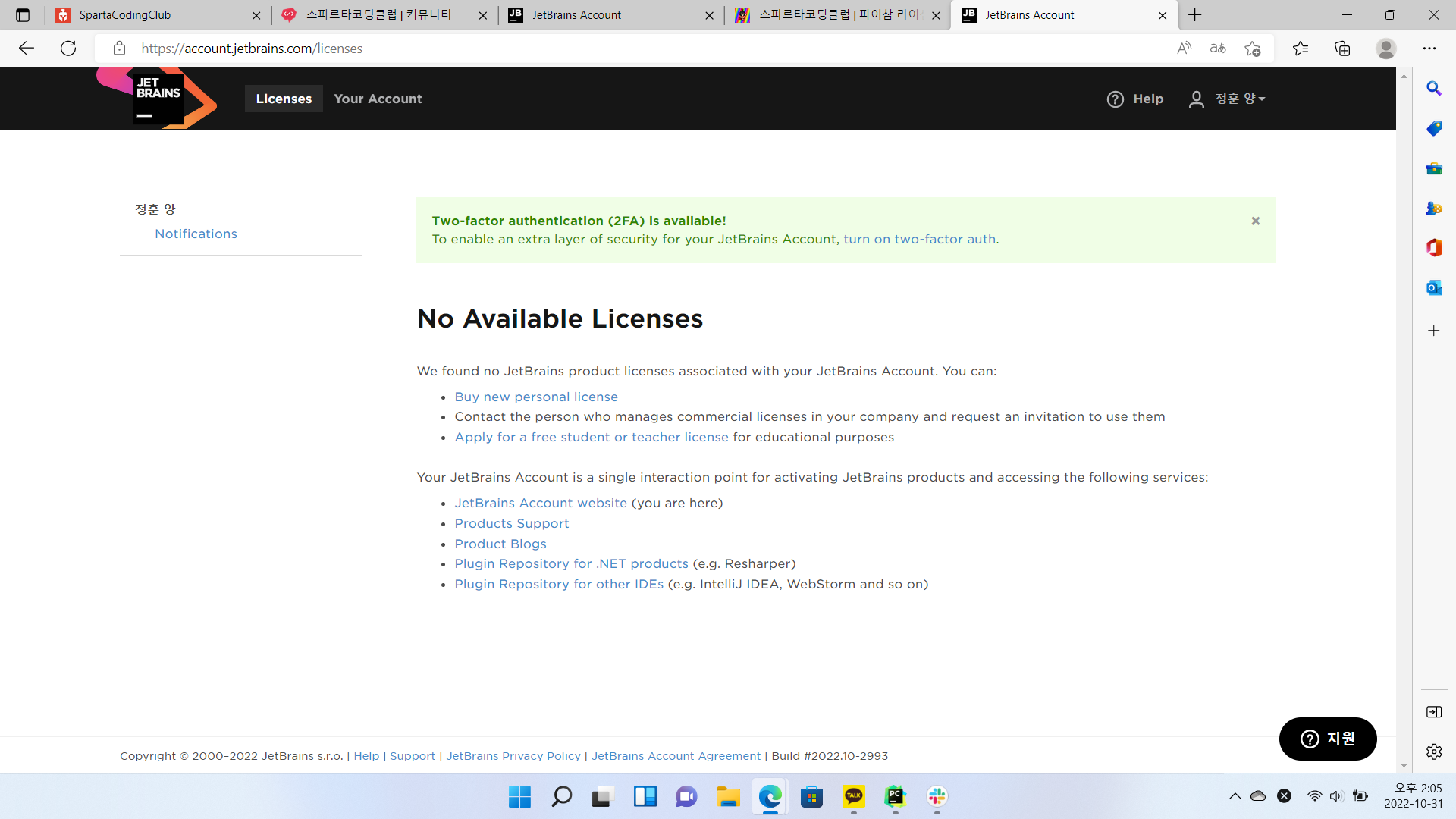
Task: Dismiss the 2FA notification banner
Action: coord(1256,221)
